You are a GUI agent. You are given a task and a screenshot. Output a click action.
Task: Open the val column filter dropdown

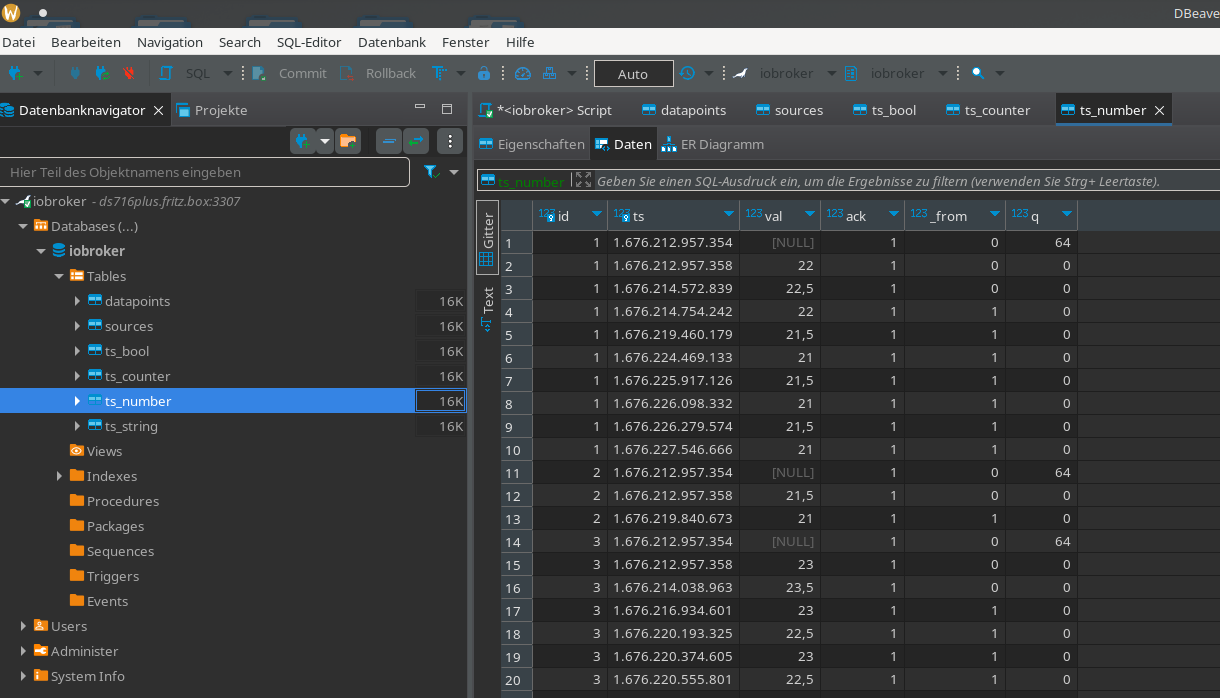tap(810, 214)
